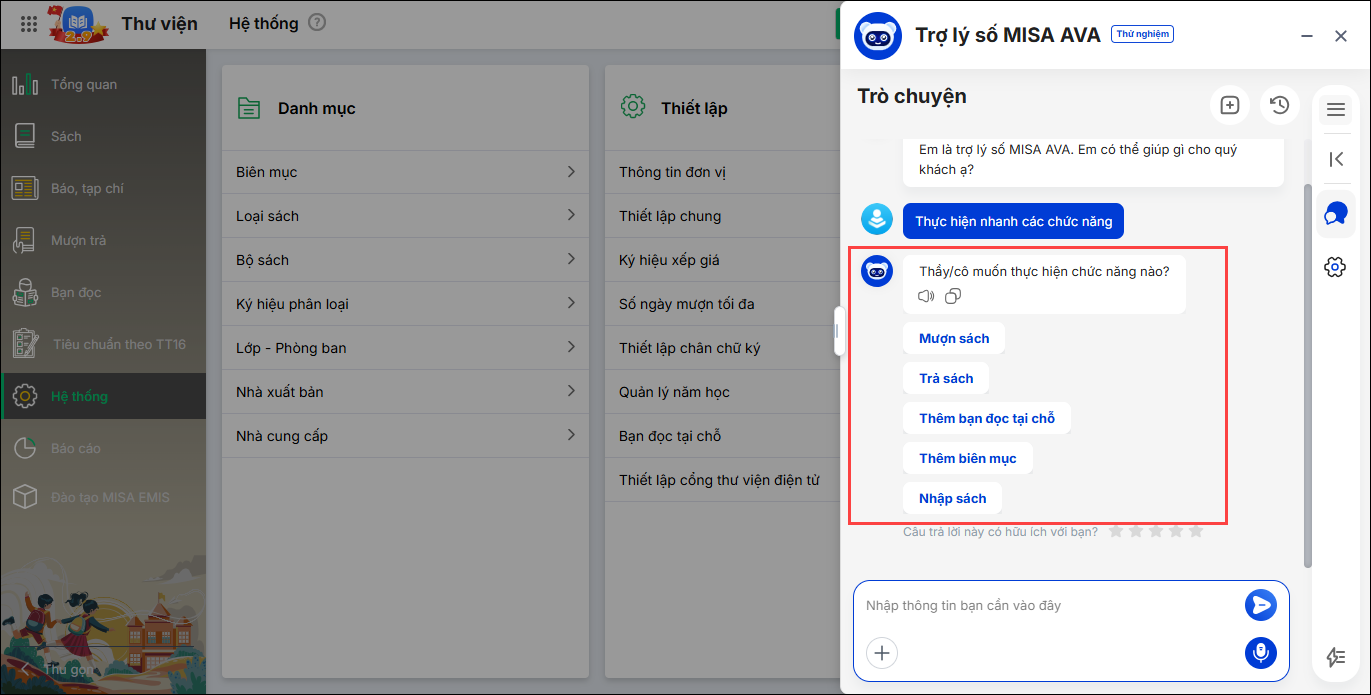The image size is (1371, 695).
Task: Open Thông tin đơn vị setting
Action: click(672, 172)
